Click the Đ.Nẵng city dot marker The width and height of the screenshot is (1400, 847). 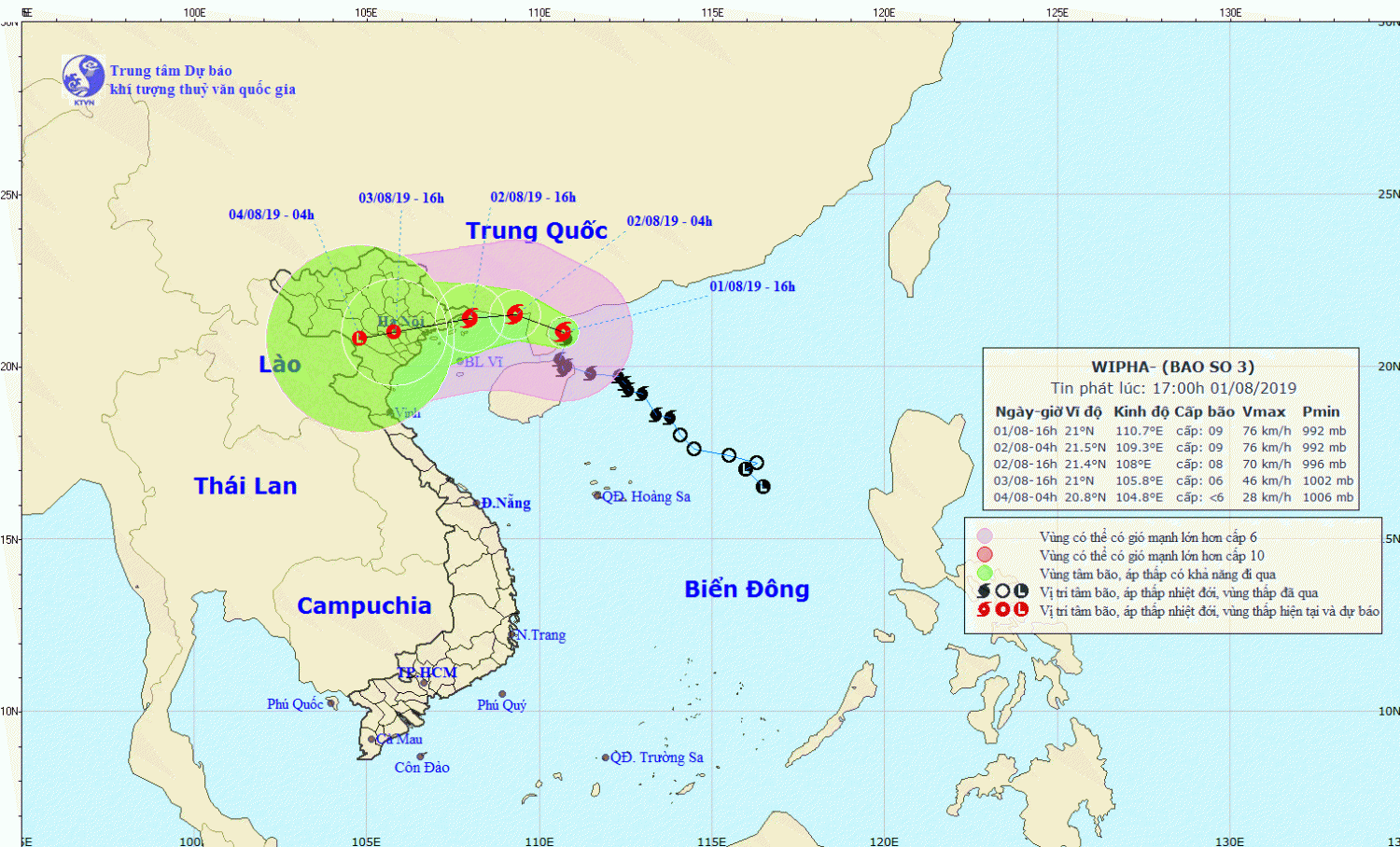tap(476, 503)
